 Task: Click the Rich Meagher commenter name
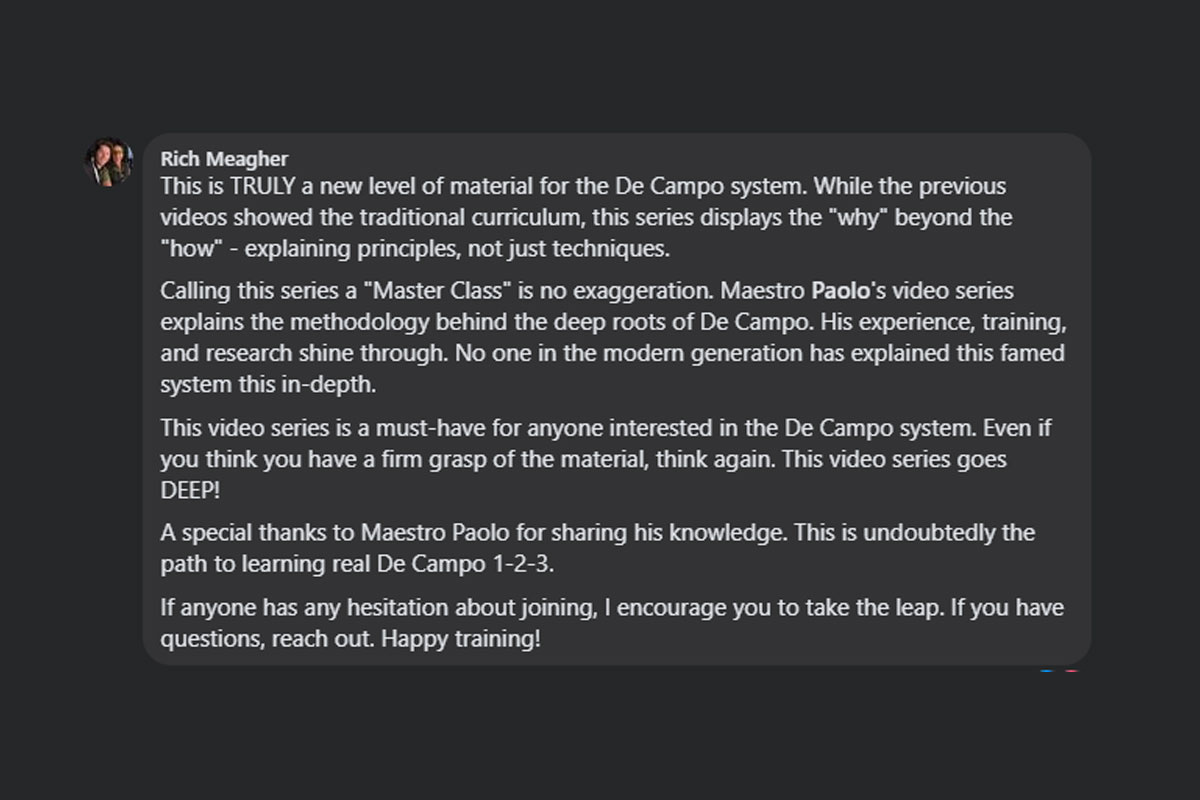224,159
